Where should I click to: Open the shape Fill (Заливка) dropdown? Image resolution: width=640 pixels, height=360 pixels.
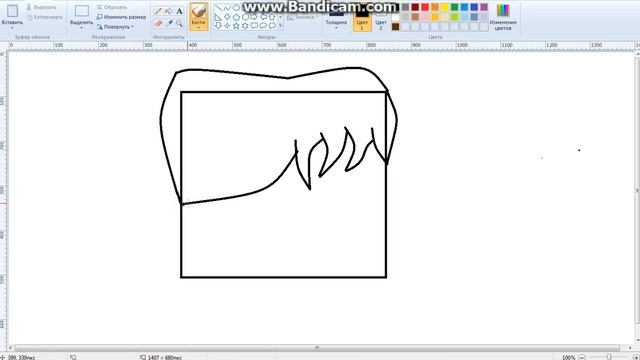pos(302,17)
